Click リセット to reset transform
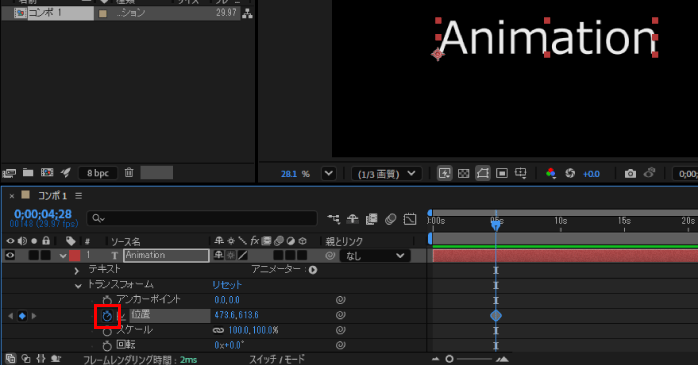This screenshot has height=365, width=698. click(x=227, y=285)
